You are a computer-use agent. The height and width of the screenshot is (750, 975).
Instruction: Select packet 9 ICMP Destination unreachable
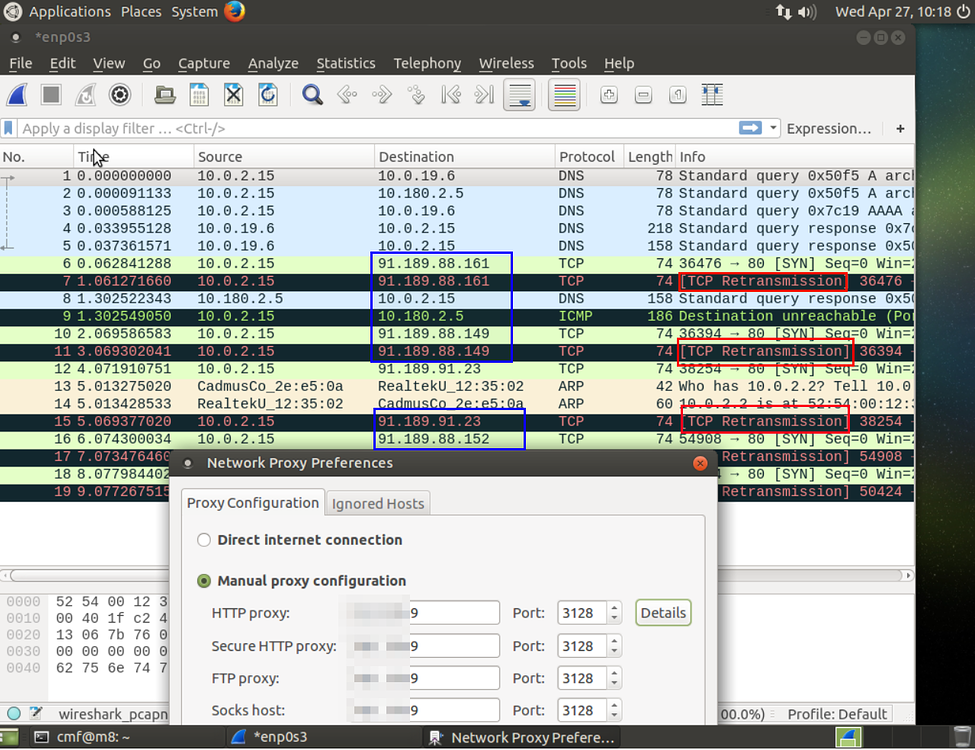(x=457, y=317)
